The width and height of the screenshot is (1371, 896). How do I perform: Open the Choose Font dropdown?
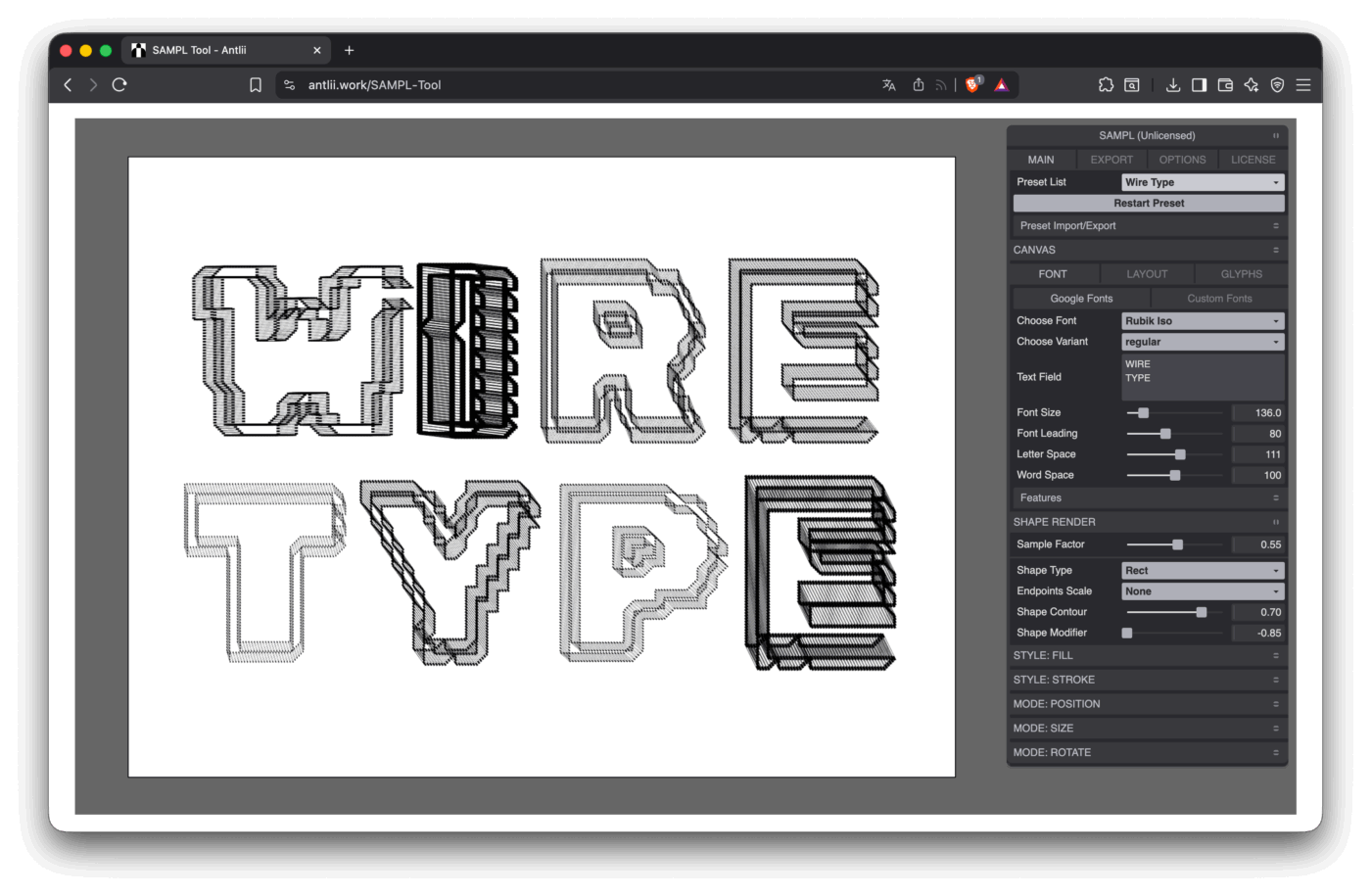point(1202,321)
